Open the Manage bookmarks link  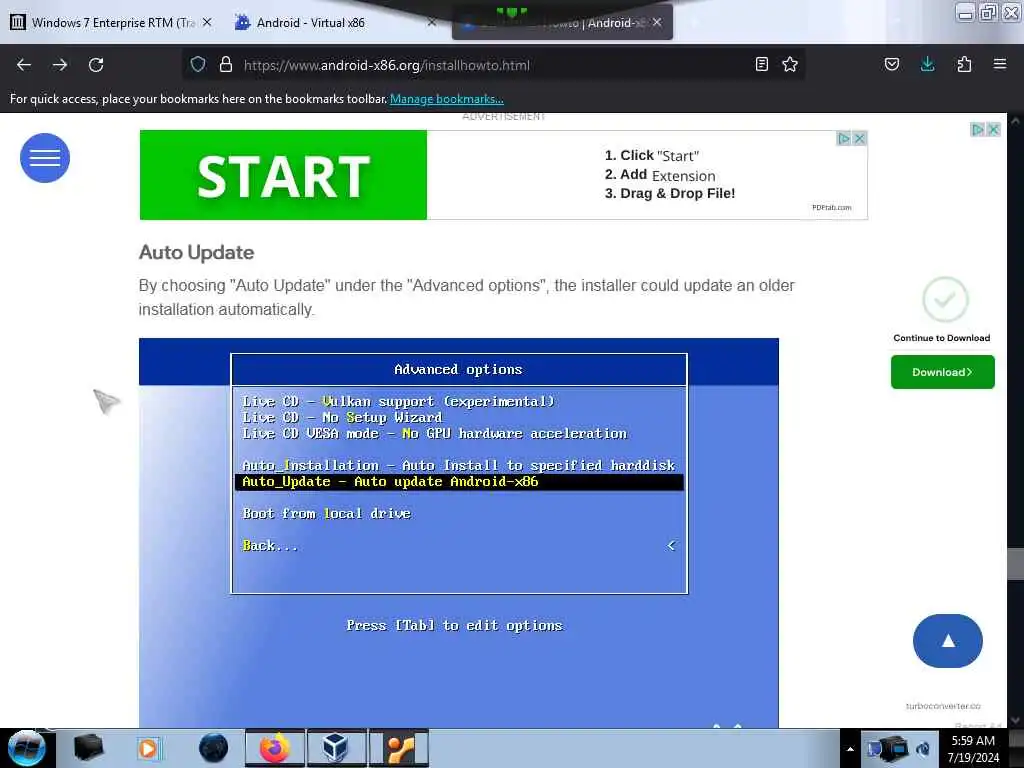tap(447, 99)
